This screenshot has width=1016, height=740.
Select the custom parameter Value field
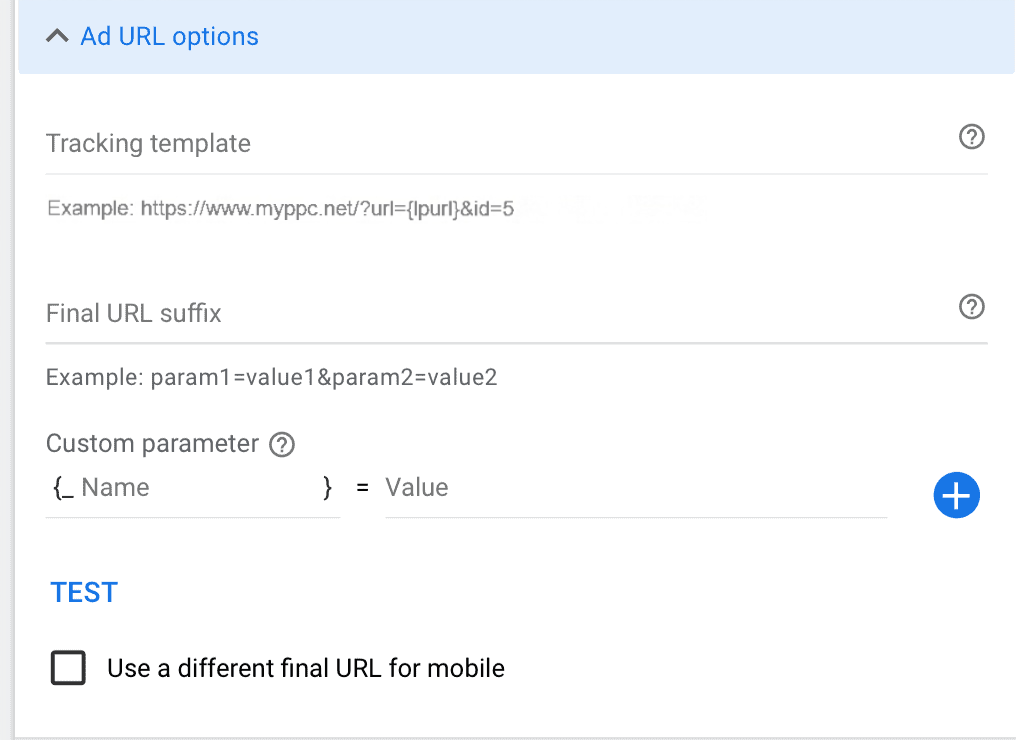click(x=636, y=488)
